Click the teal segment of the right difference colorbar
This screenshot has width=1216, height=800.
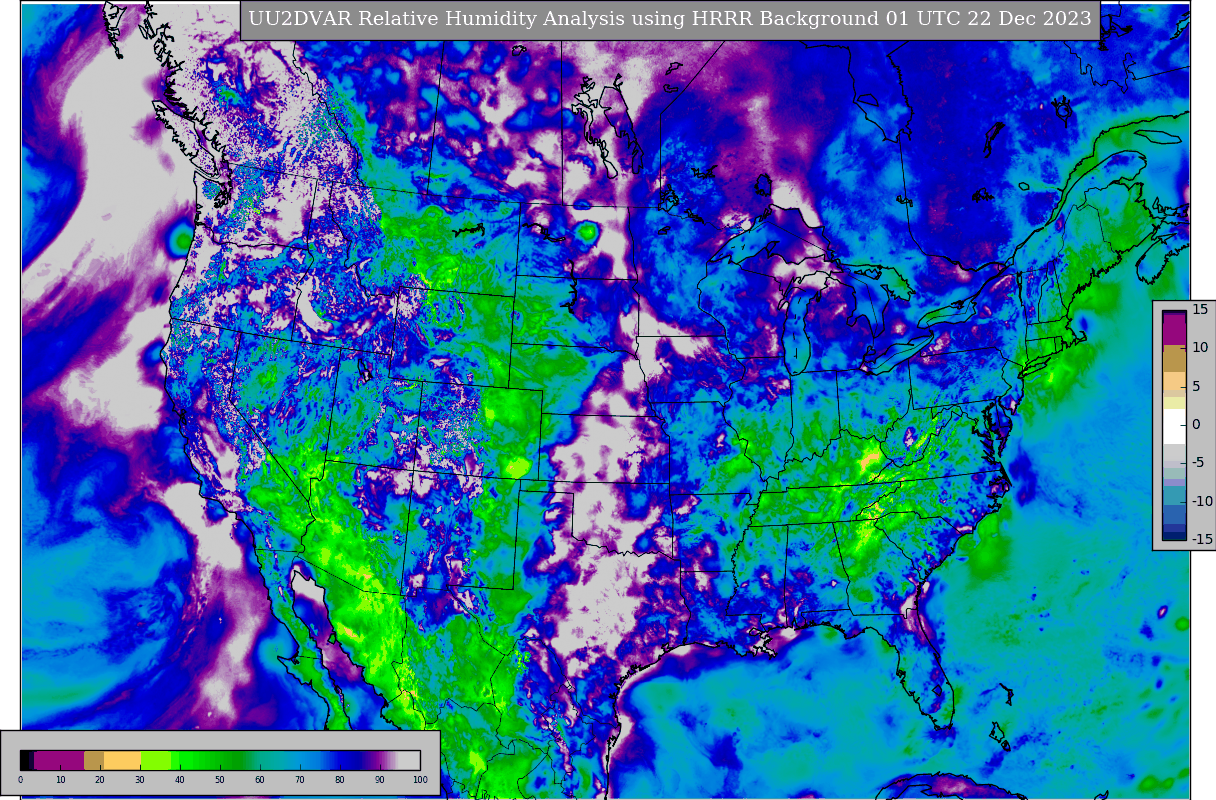1174,495
